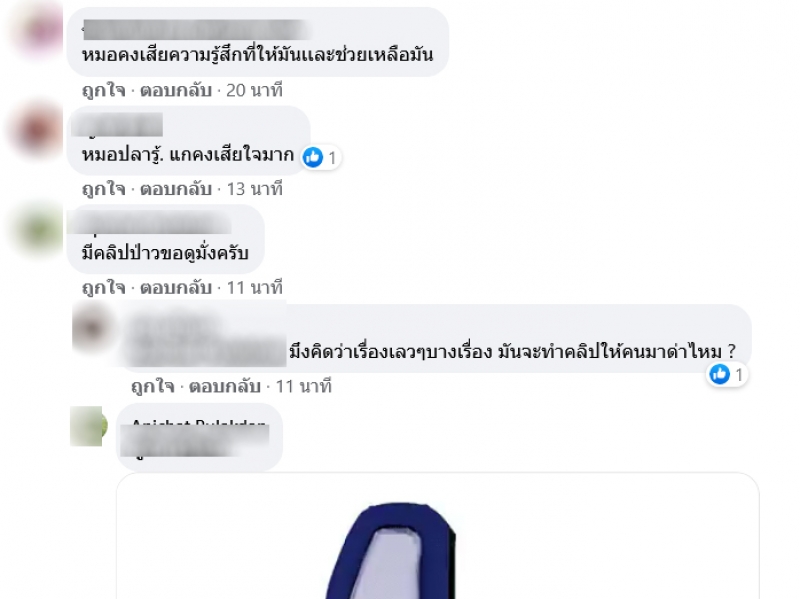Click ถูกใจ under the มึงคิดว่าเรื่องเลวๆ reply
This screenshot has height=599, width=800.
[153, 387]
